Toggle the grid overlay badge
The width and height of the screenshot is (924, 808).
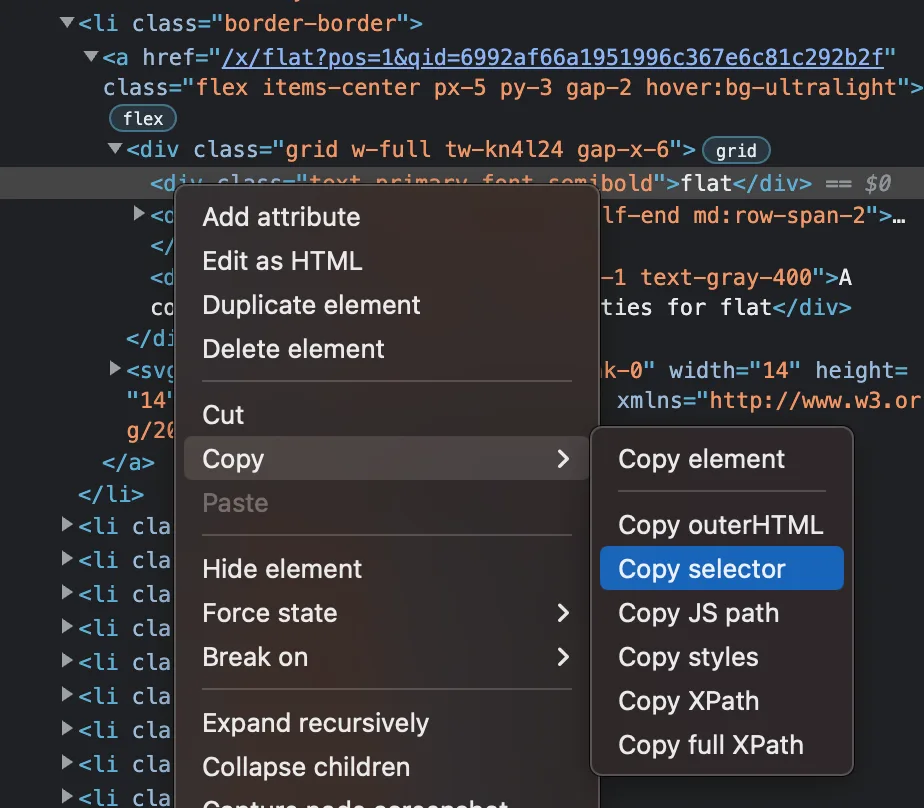click(x=736, y=150)
